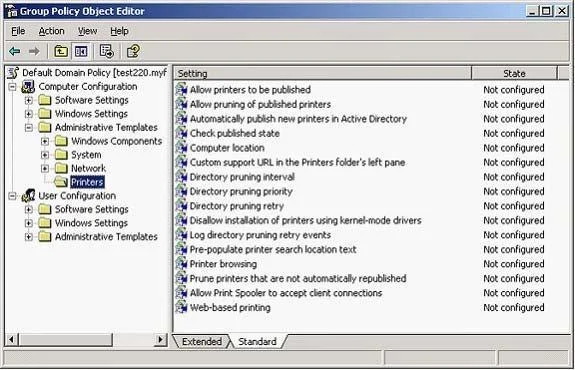Click the Default Domain Policy scroll icon

point(14,73)
